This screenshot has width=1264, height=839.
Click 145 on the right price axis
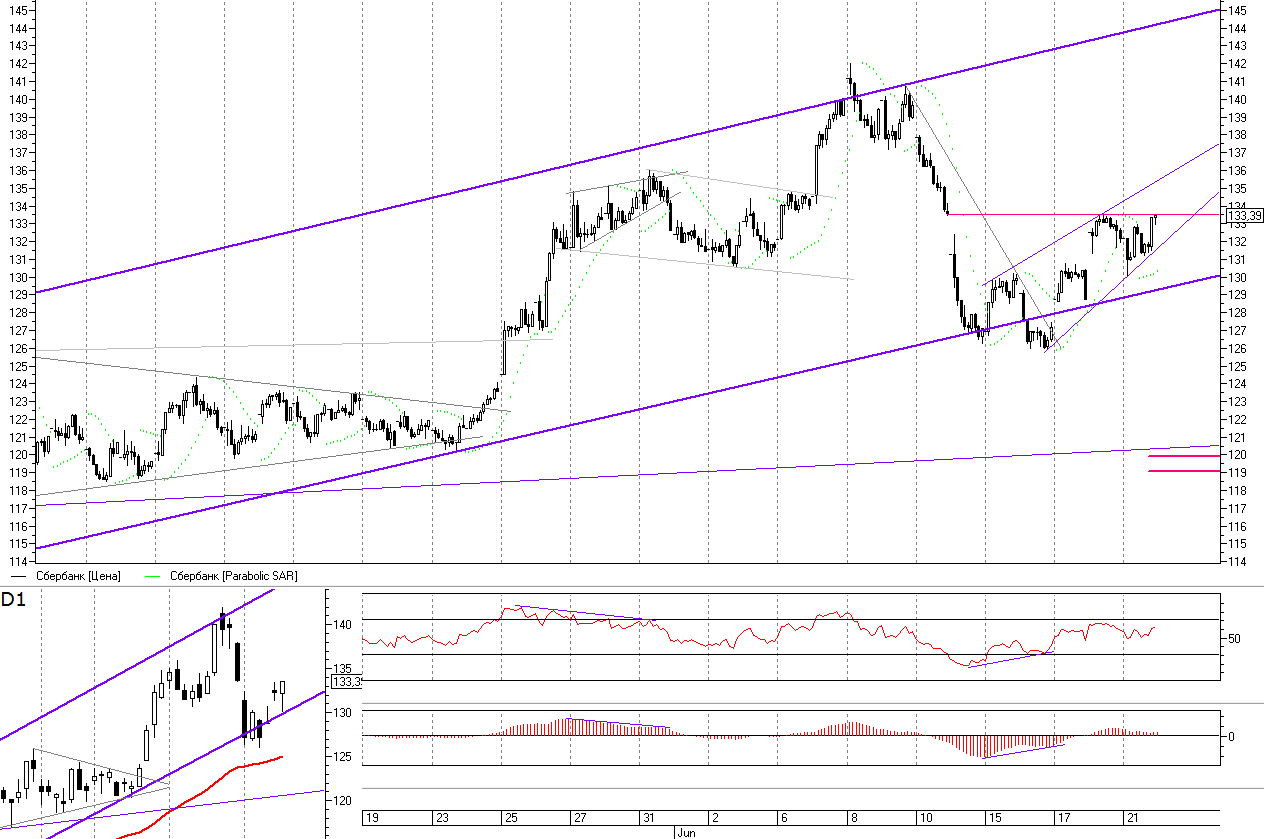[x=1236, y=10]
